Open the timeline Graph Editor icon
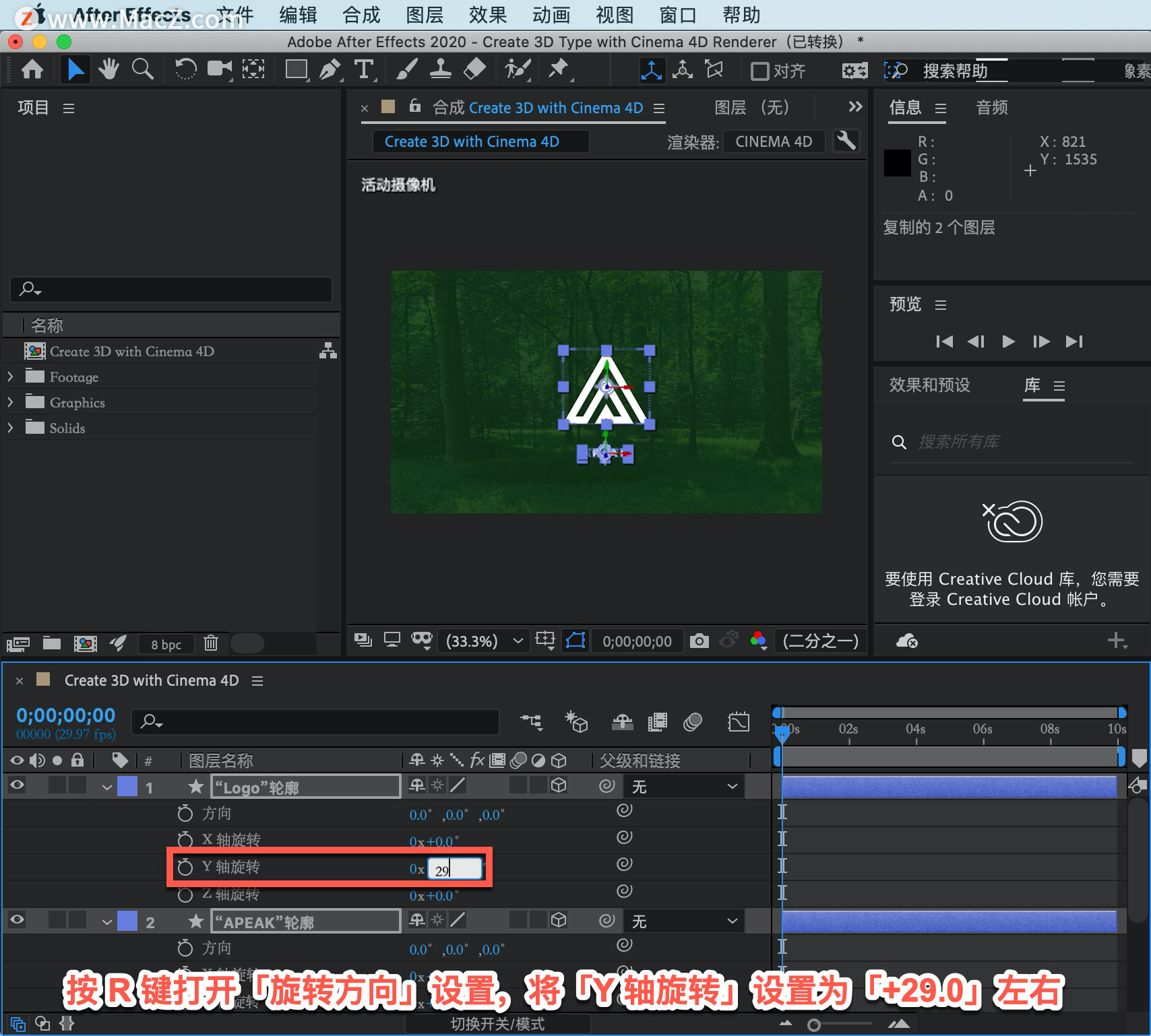Image resolution: width=1151 pixels, height=1036 pixels. 739,723
